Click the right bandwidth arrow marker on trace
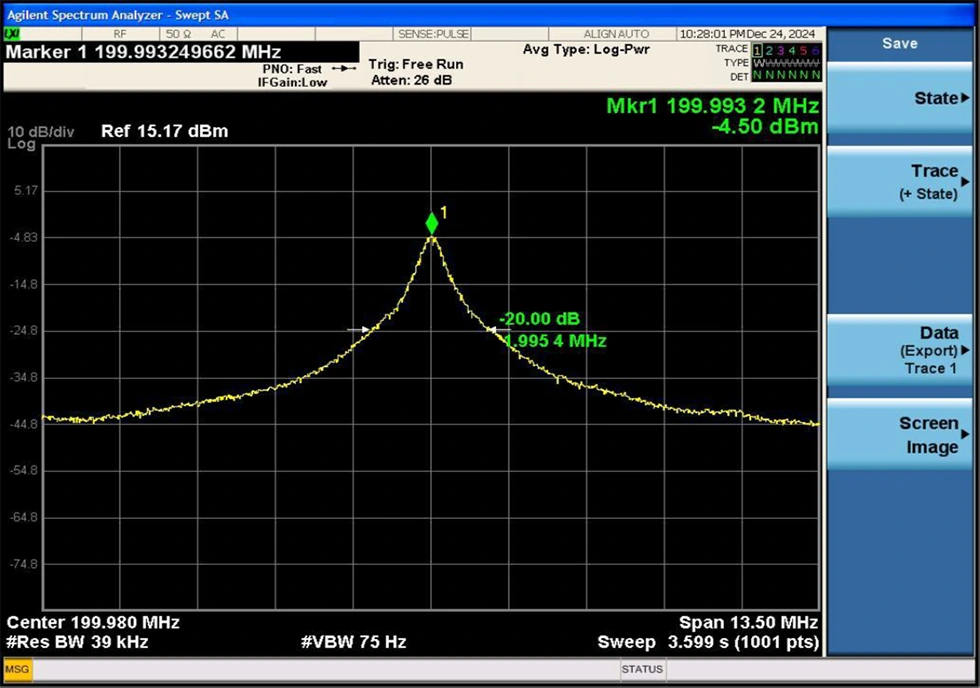The width and height of the screenshot is (980, 688). pos(499,329)
